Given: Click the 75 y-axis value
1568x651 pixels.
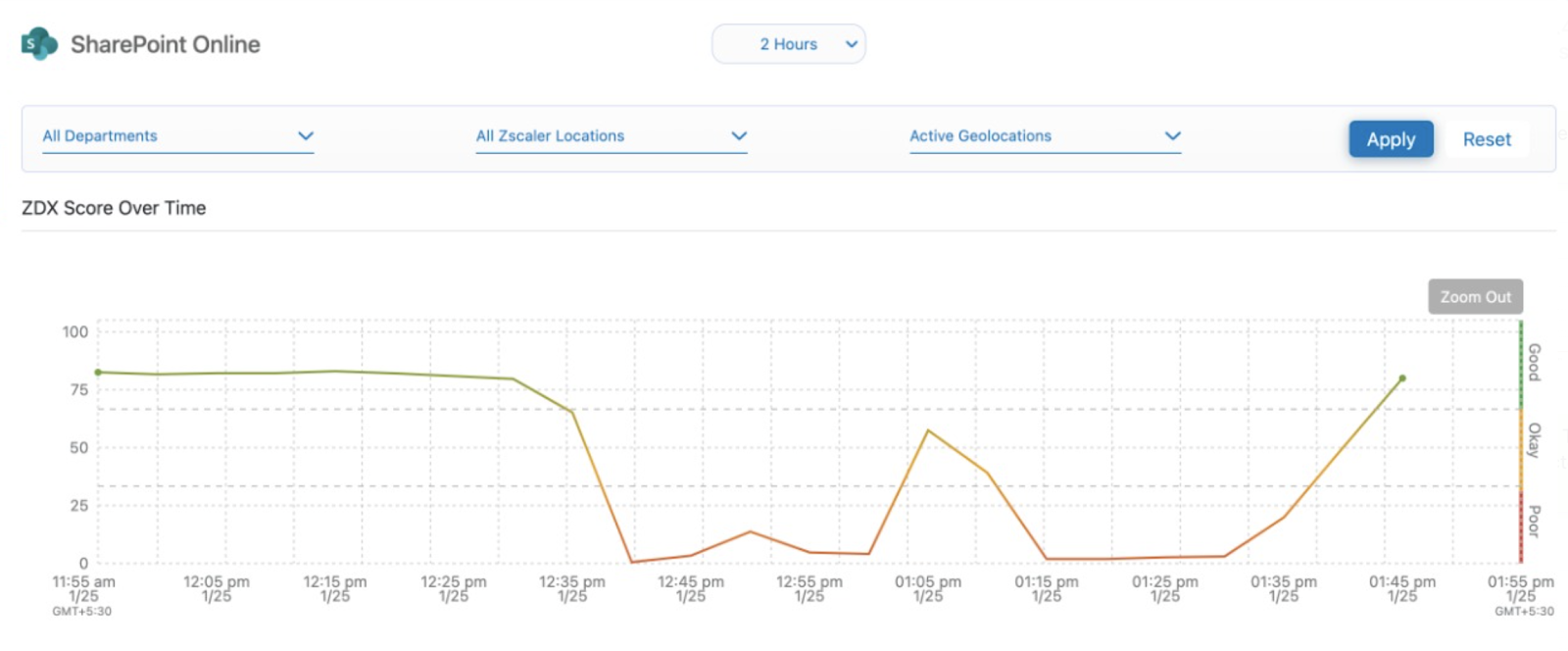Looking at the screenshot, I should point(79,389).
